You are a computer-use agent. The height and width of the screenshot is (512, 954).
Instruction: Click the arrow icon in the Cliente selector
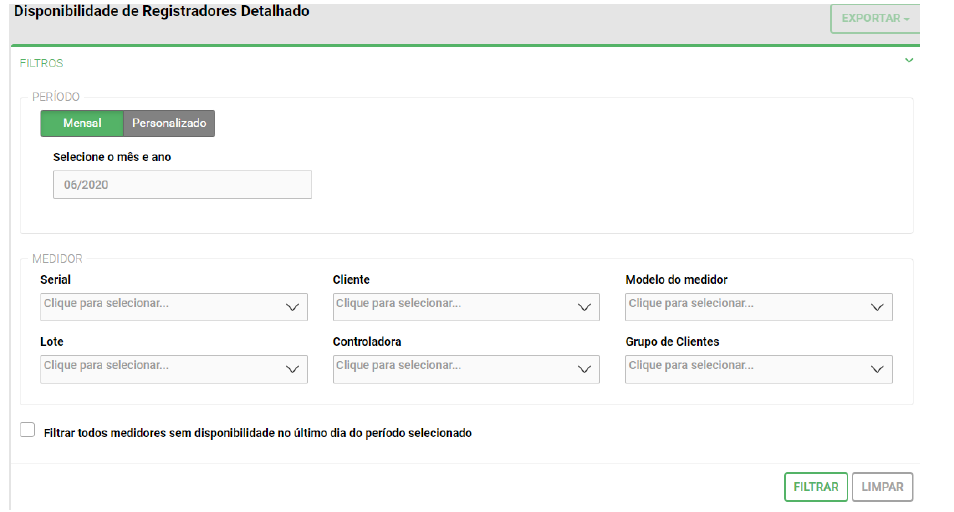coord(585,307)
